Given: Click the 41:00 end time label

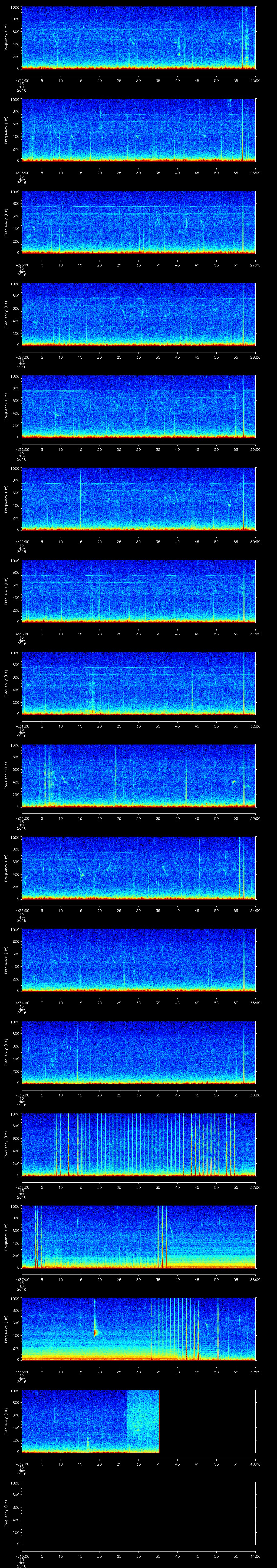Looking at the screenshot, I should pos(255,1556).
